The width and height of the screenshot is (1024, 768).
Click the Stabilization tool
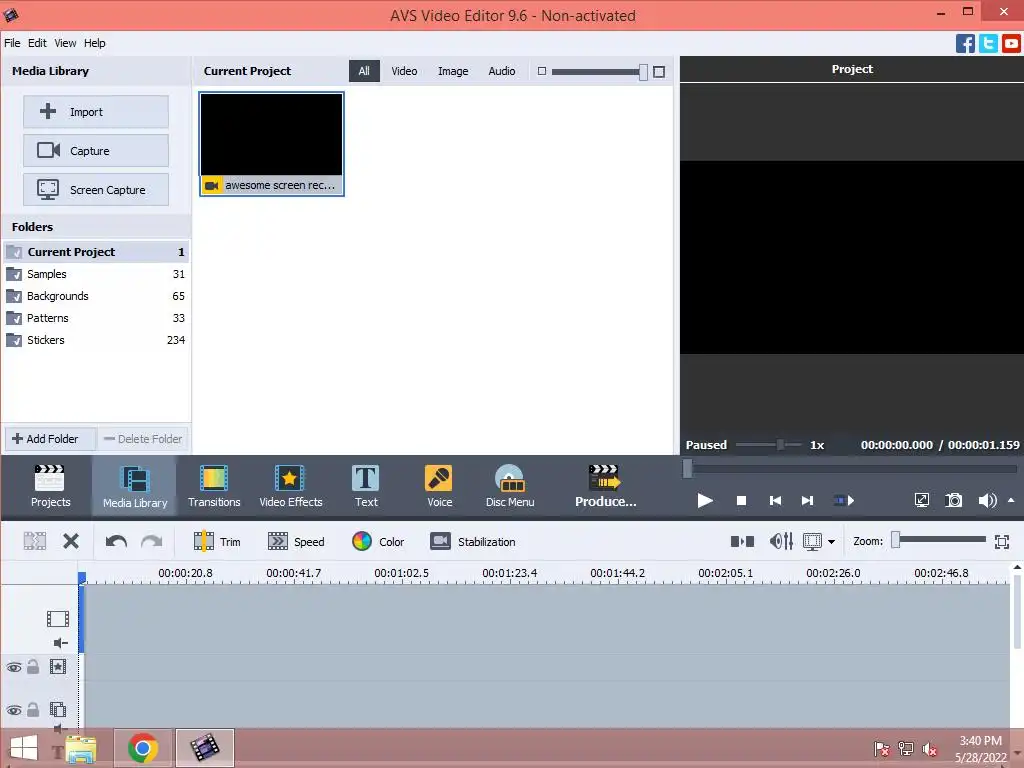[473, 541]
